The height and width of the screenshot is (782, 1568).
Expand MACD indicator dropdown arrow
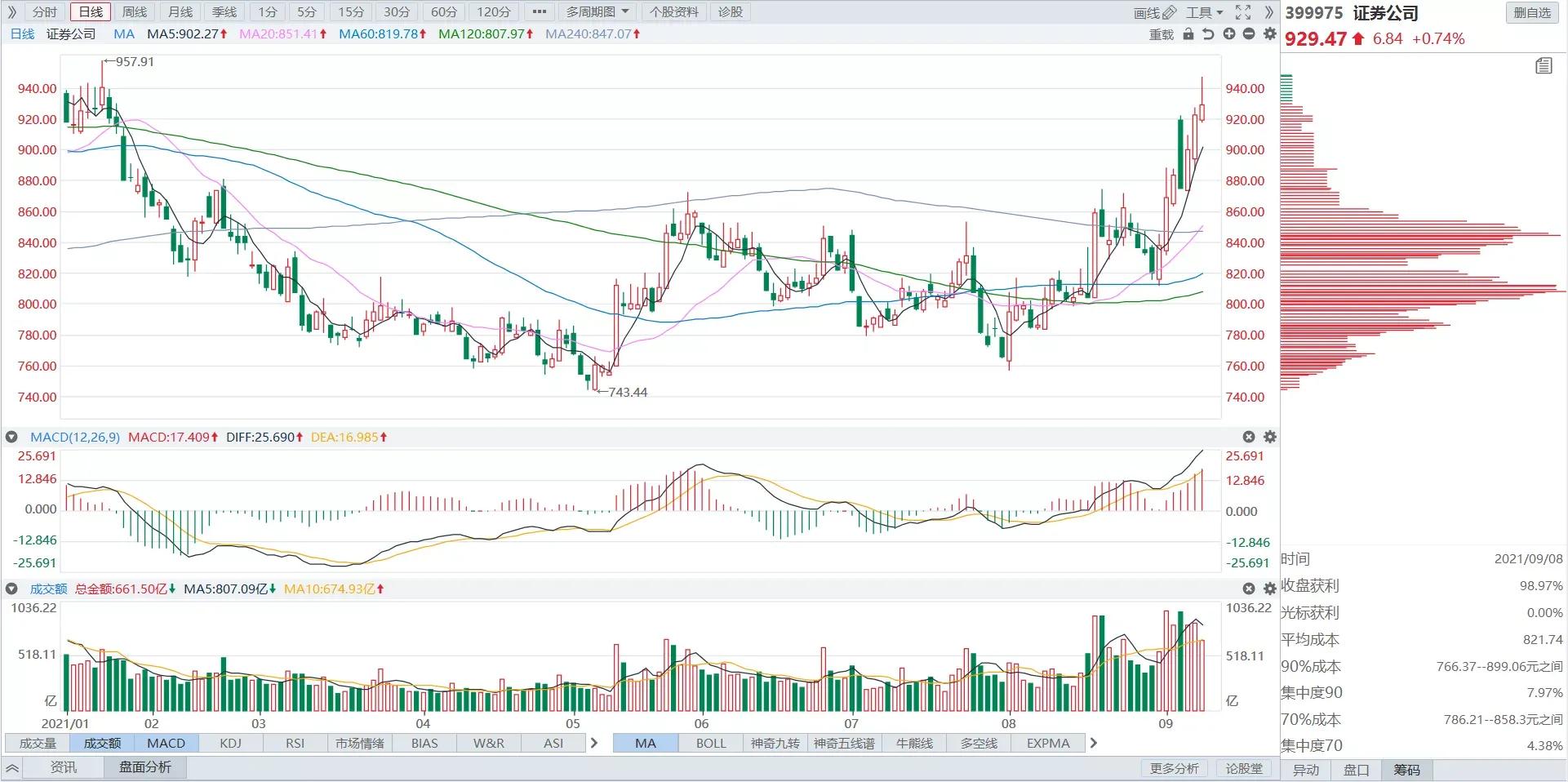click(11, 438)
